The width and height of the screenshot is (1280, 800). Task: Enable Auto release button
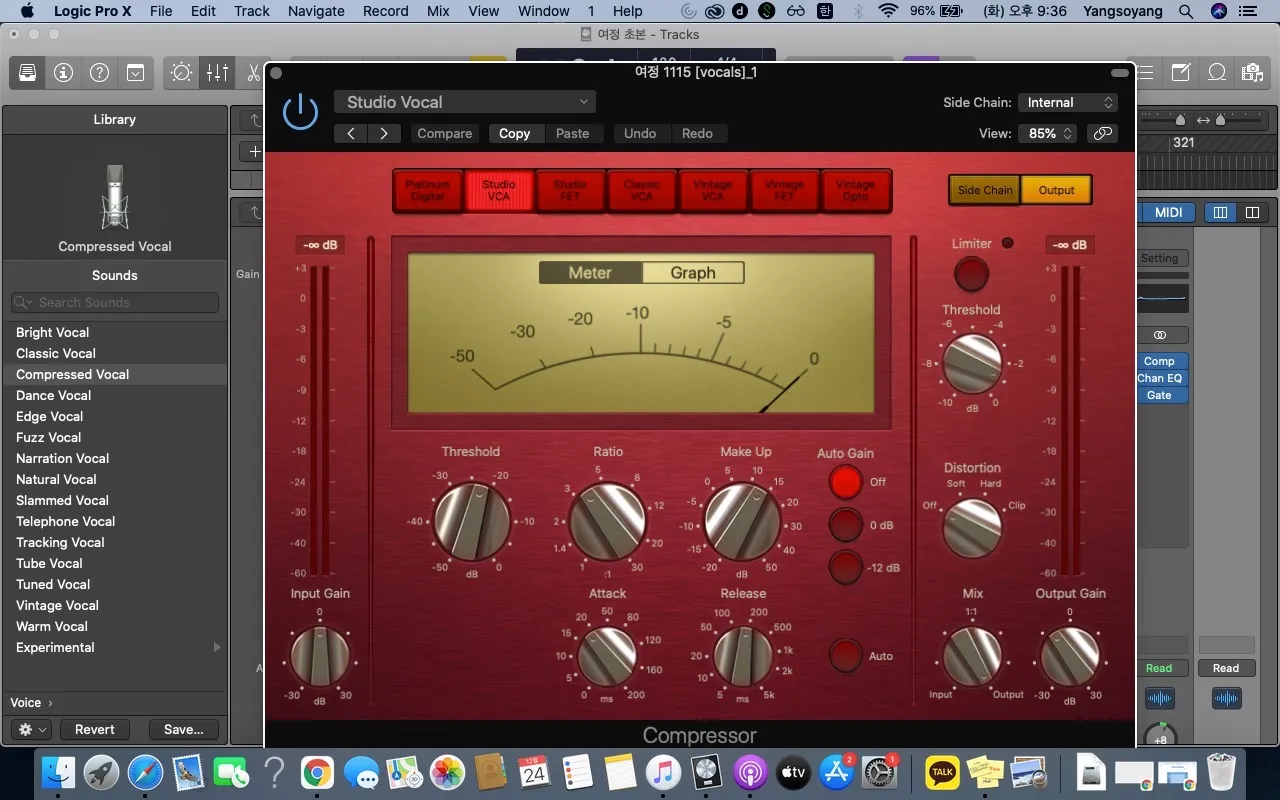845,656
